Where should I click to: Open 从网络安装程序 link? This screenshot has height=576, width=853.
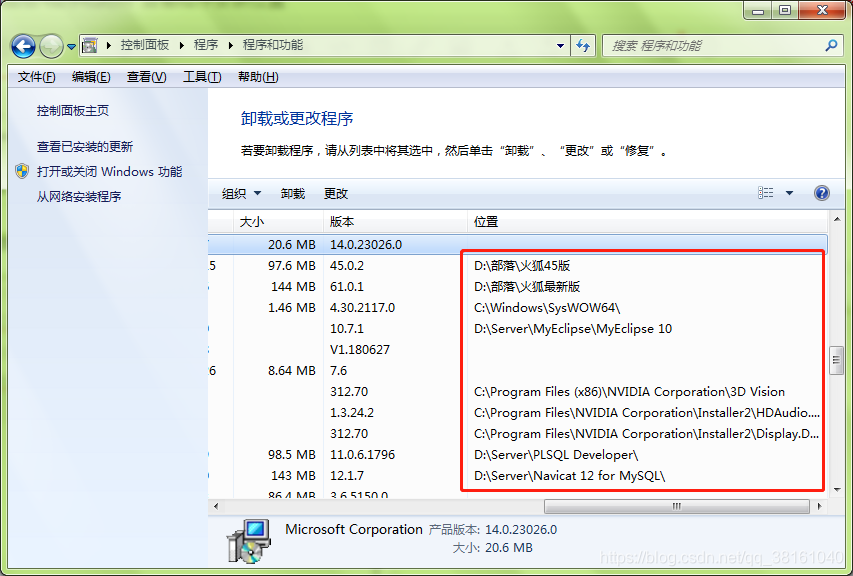(79, 197)
